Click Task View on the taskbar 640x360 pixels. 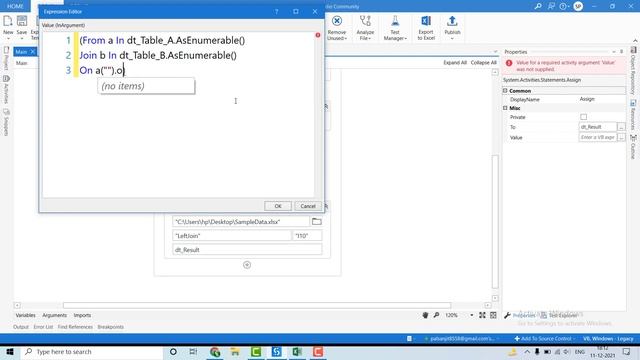point(193,352)
